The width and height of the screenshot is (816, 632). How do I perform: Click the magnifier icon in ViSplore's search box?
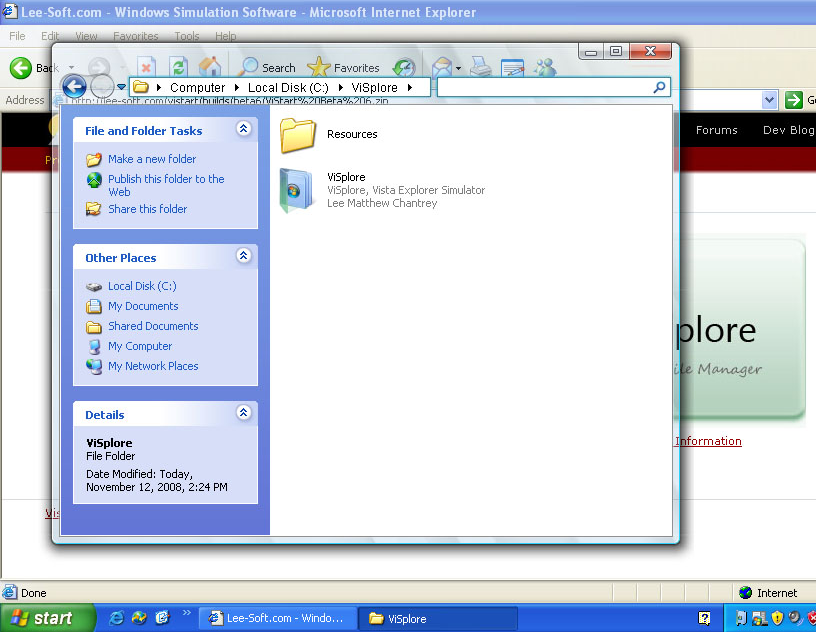659,87
